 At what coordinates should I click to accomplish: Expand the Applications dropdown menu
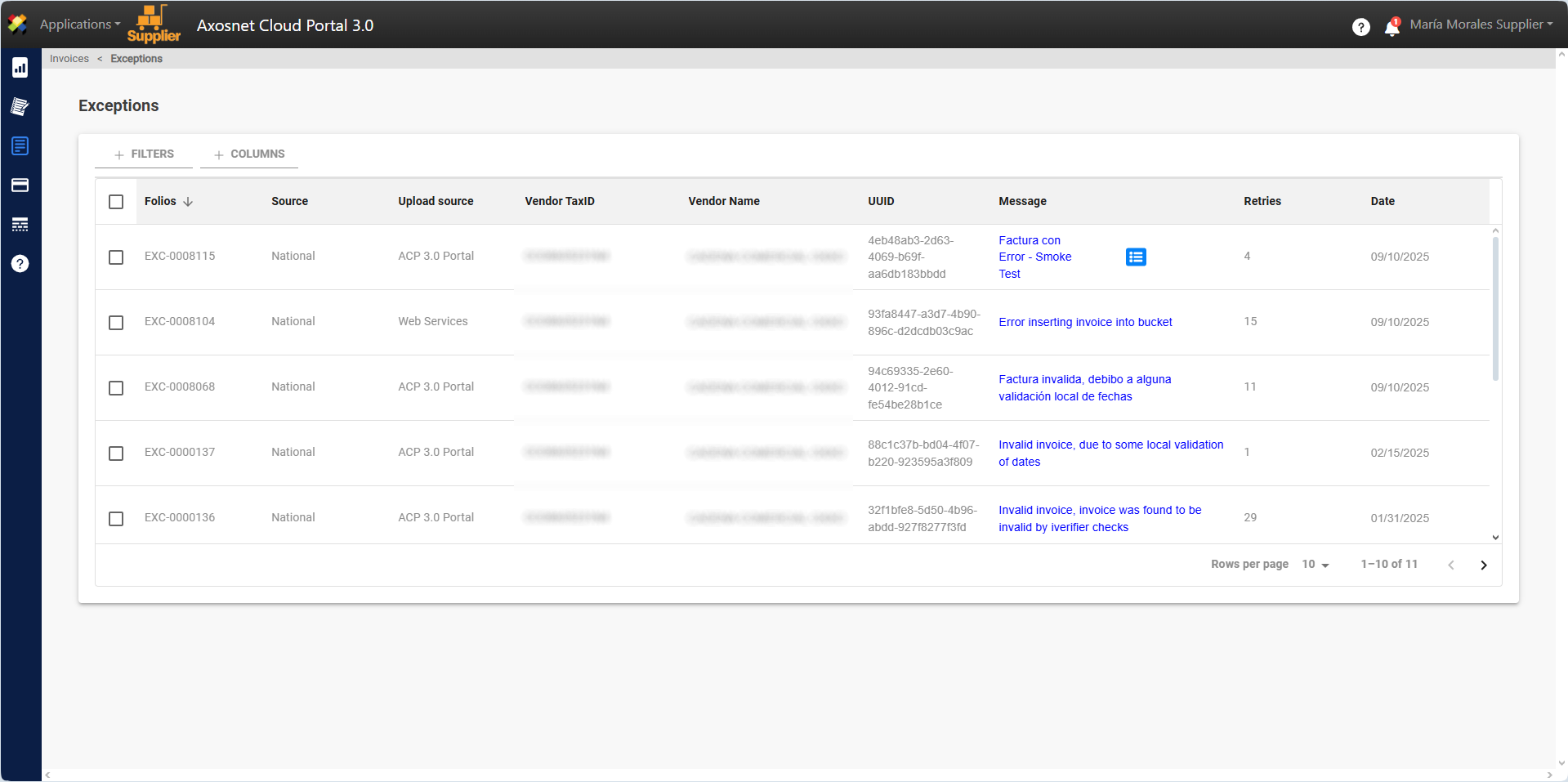[x=79, y=25]
